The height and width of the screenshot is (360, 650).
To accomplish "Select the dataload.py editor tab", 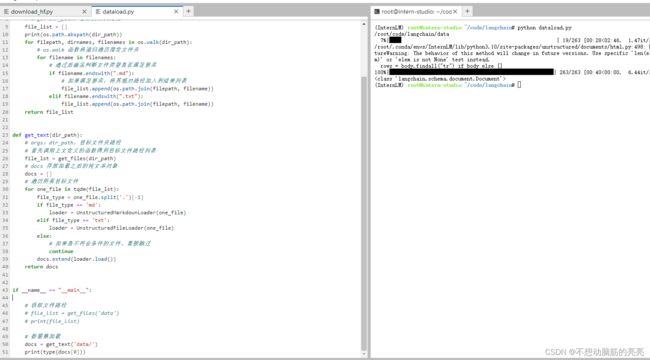I will 118,12.
